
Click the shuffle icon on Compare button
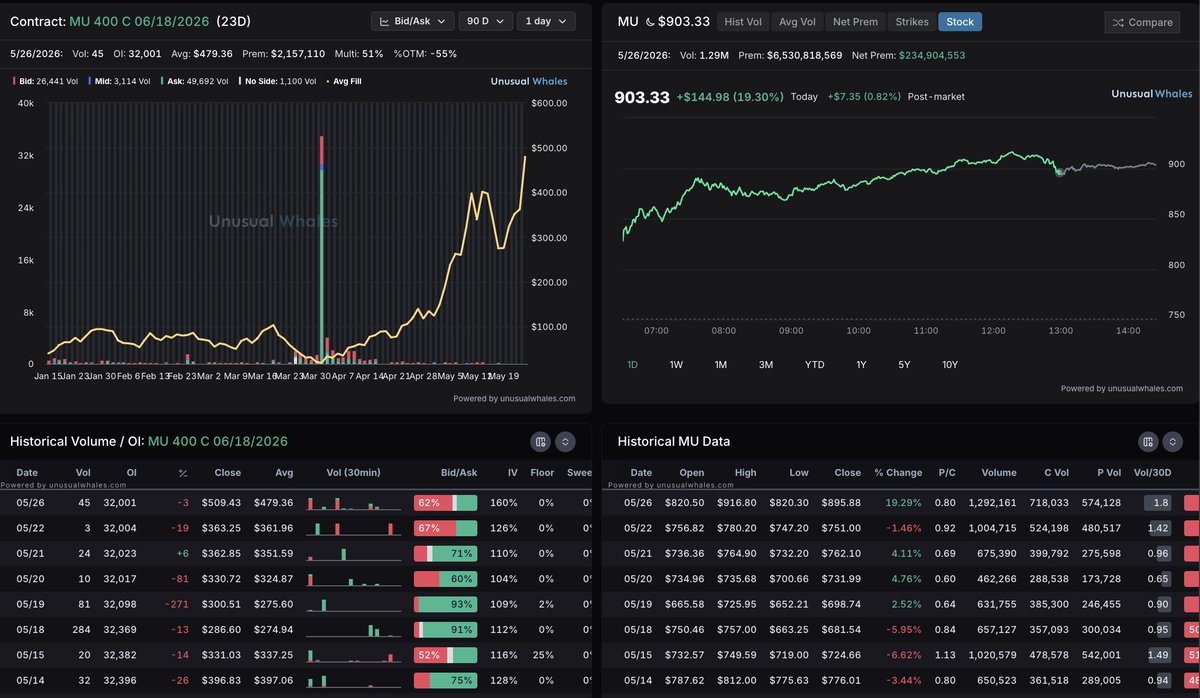click(1118, 22)
